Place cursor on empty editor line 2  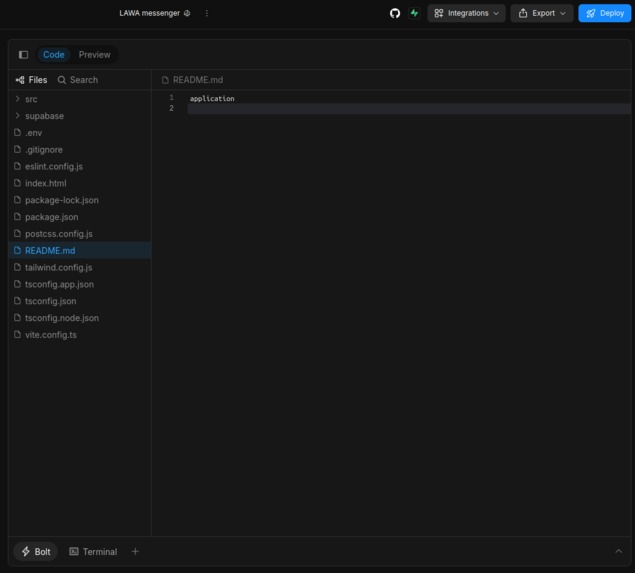tap(409, 109)
